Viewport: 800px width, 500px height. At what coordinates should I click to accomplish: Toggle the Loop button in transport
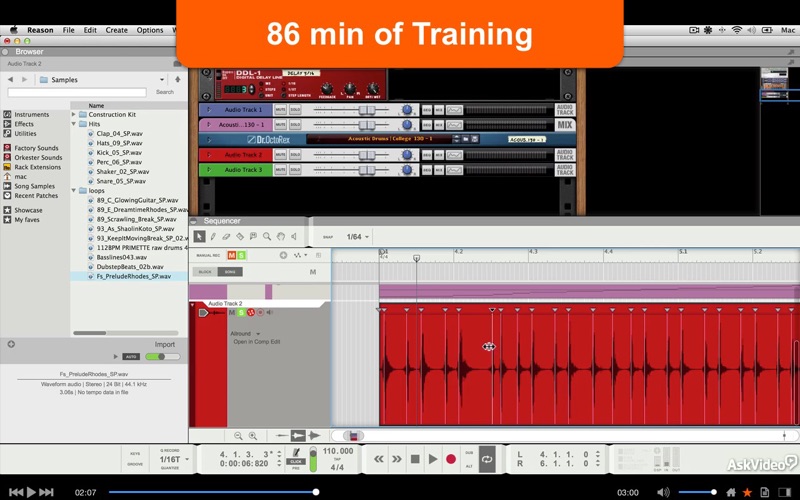487,459
